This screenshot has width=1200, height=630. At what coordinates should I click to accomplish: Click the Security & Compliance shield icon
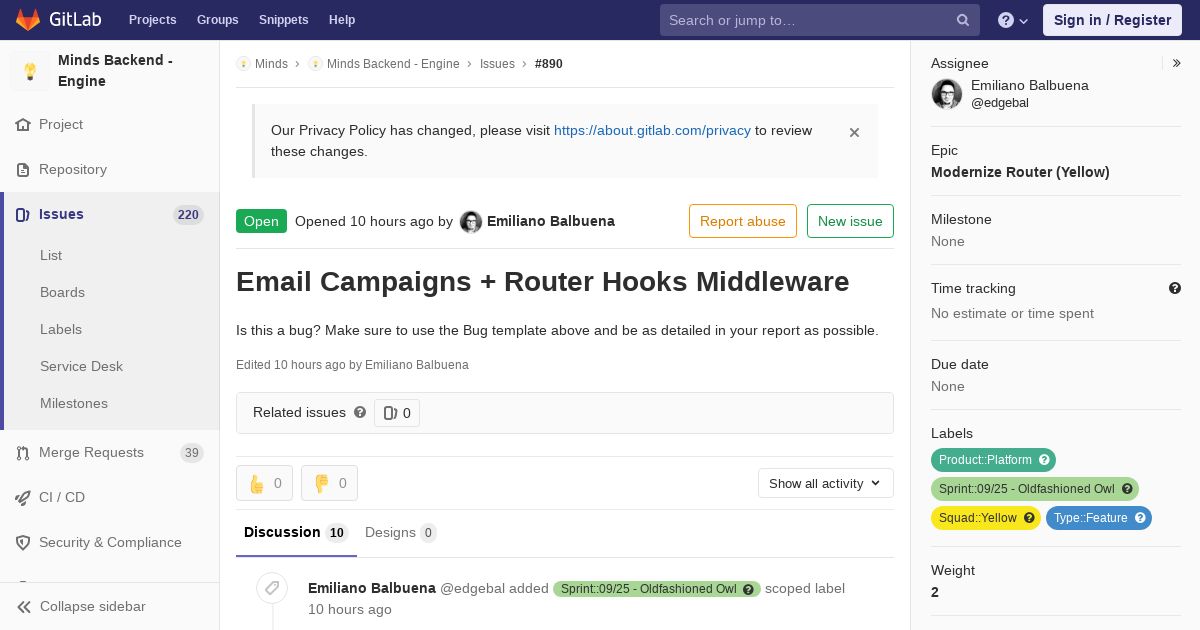[23, 543]
